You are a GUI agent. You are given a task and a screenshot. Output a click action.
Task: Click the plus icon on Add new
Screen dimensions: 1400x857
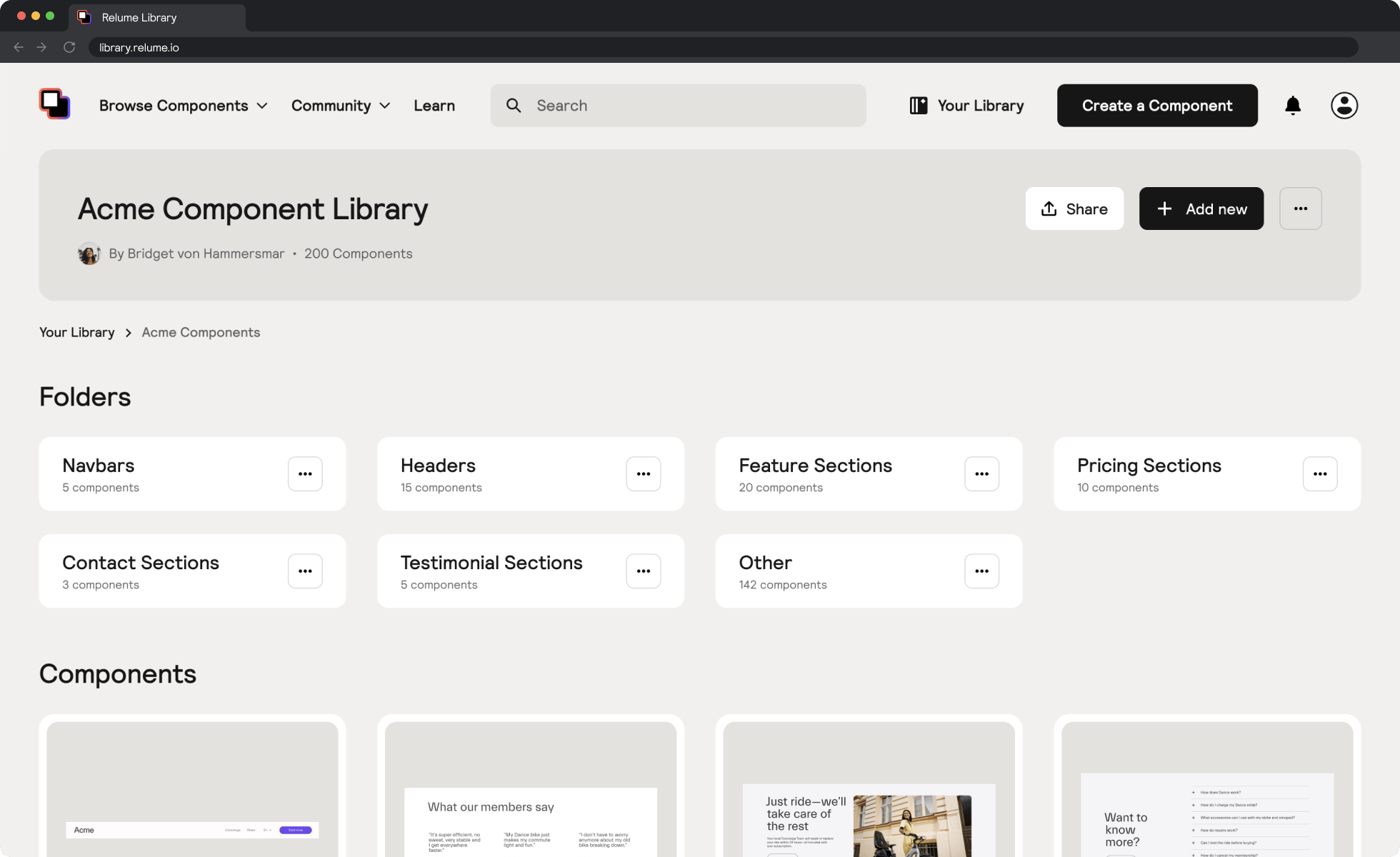[1164, 209]
